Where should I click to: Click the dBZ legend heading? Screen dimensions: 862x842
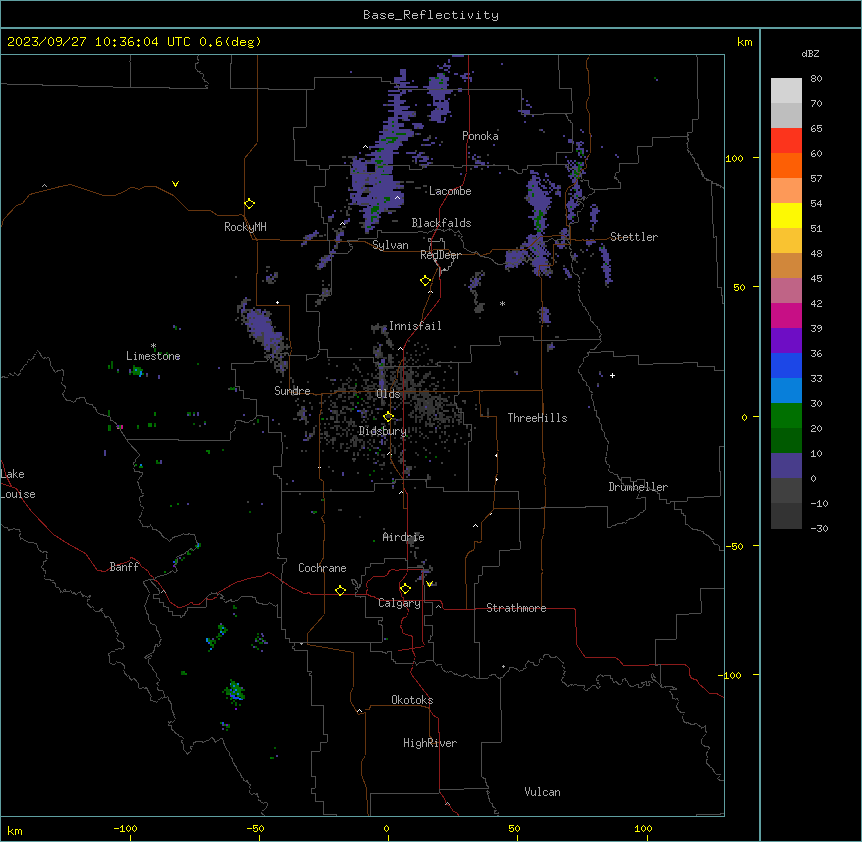coord(810,54)
